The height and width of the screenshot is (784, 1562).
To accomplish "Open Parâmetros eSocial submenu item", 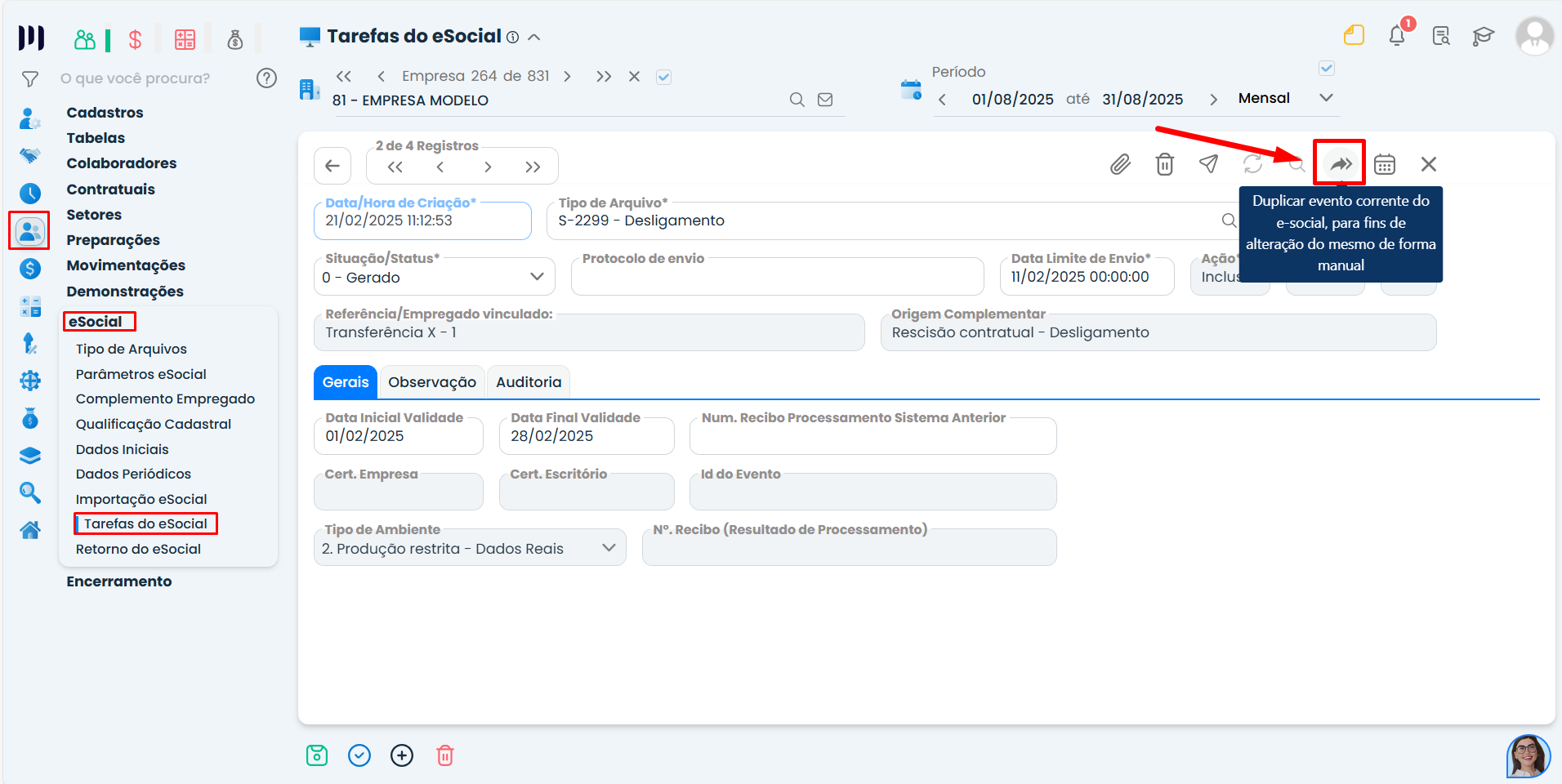I will pyautogui.click(x=141, y=374).
